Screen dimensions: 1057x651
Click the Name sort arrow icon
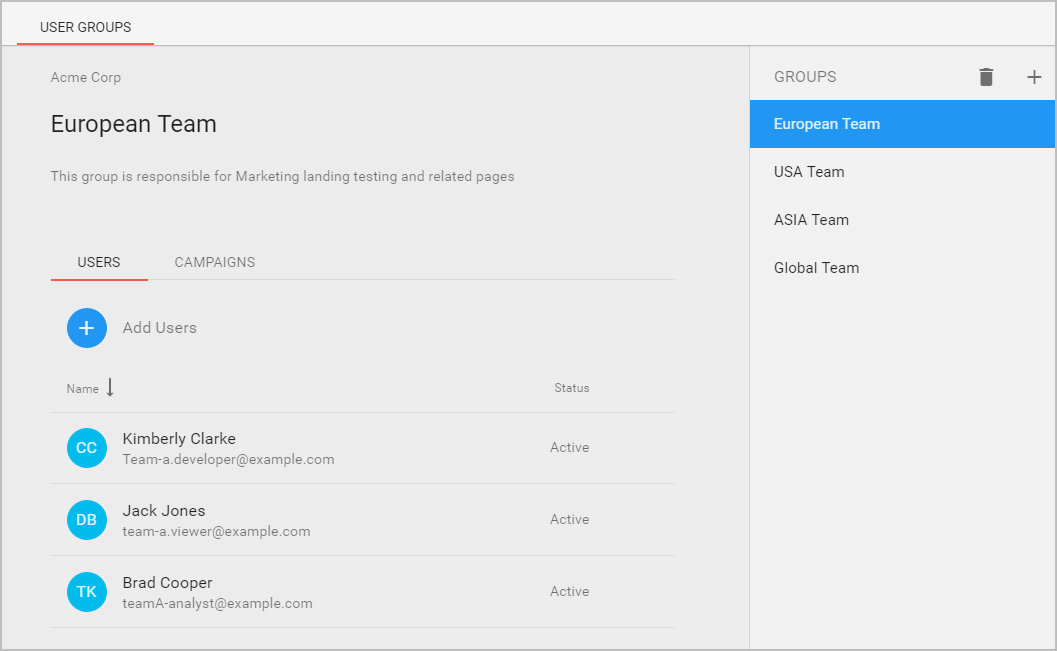click(x=110, y=388)
